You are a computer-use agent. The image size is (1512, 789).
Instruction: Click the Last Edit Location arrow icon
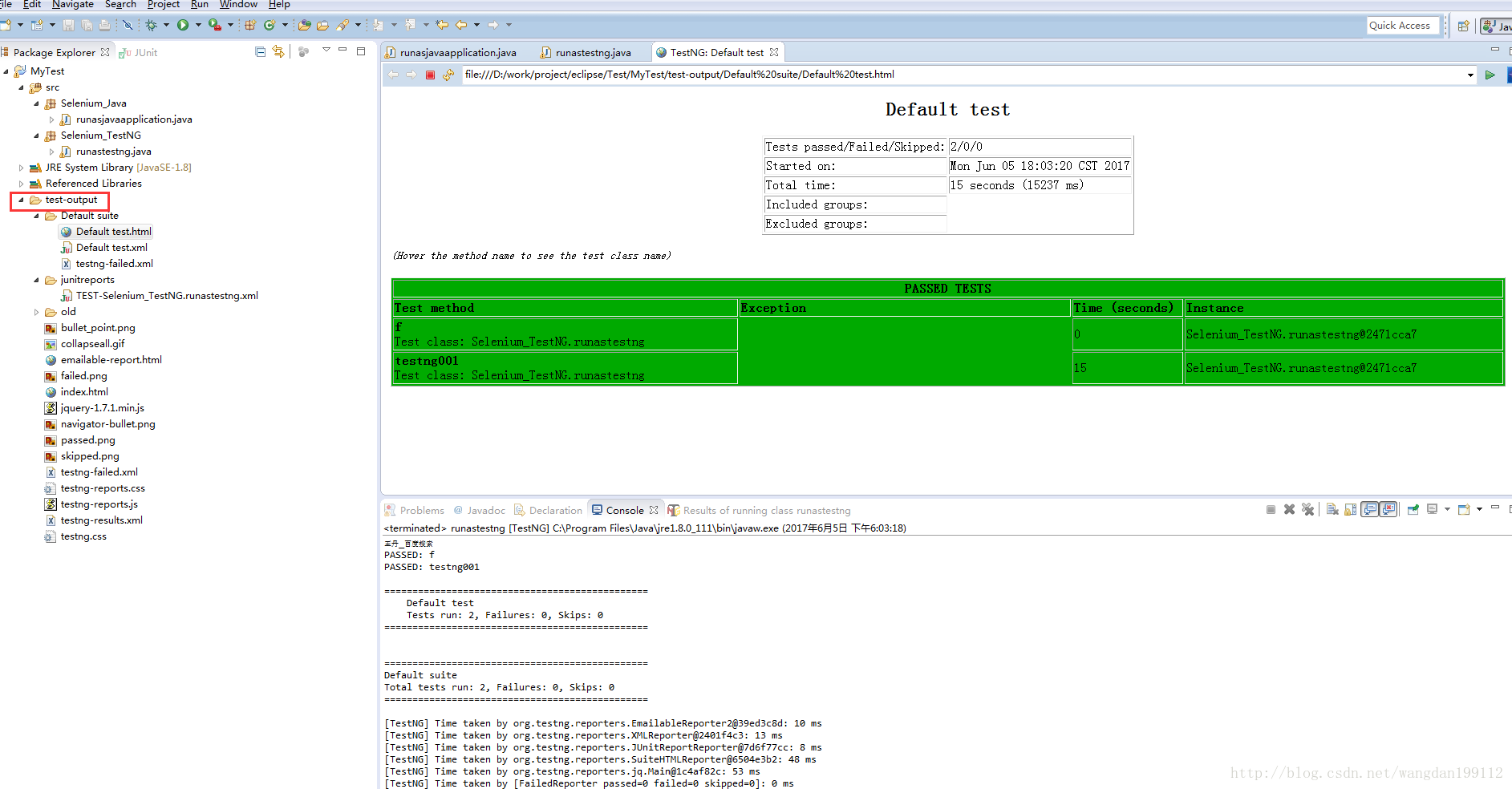(442, 26)
